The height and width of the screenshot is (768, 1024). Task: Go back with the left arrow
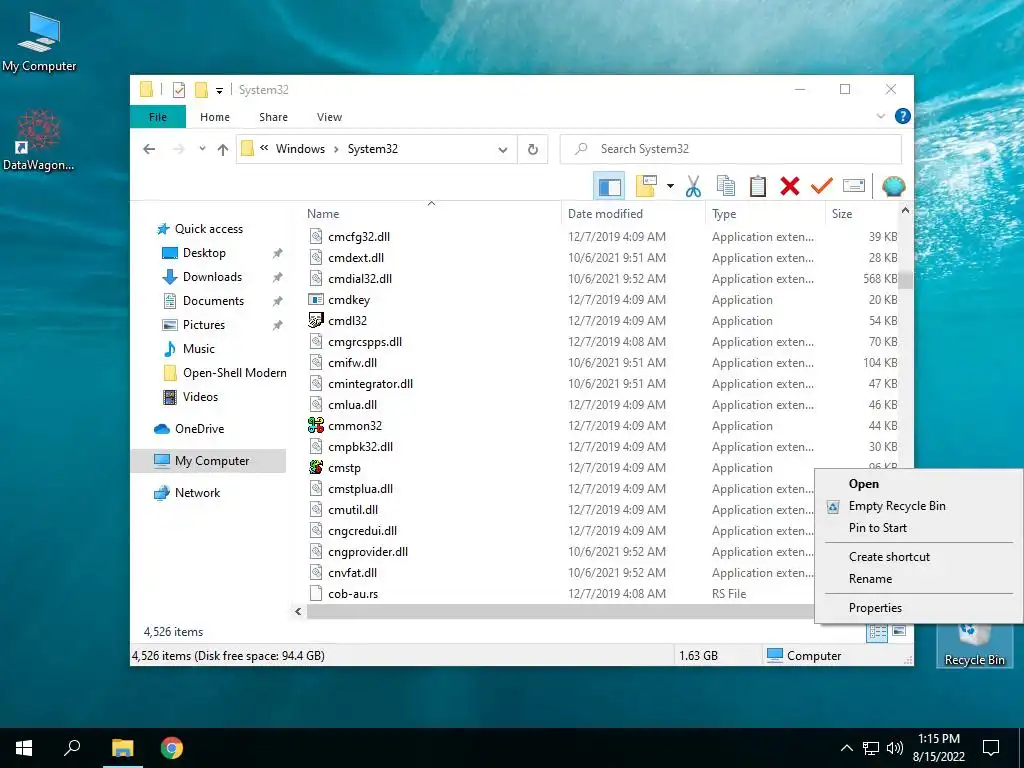(x=149, y=149)
